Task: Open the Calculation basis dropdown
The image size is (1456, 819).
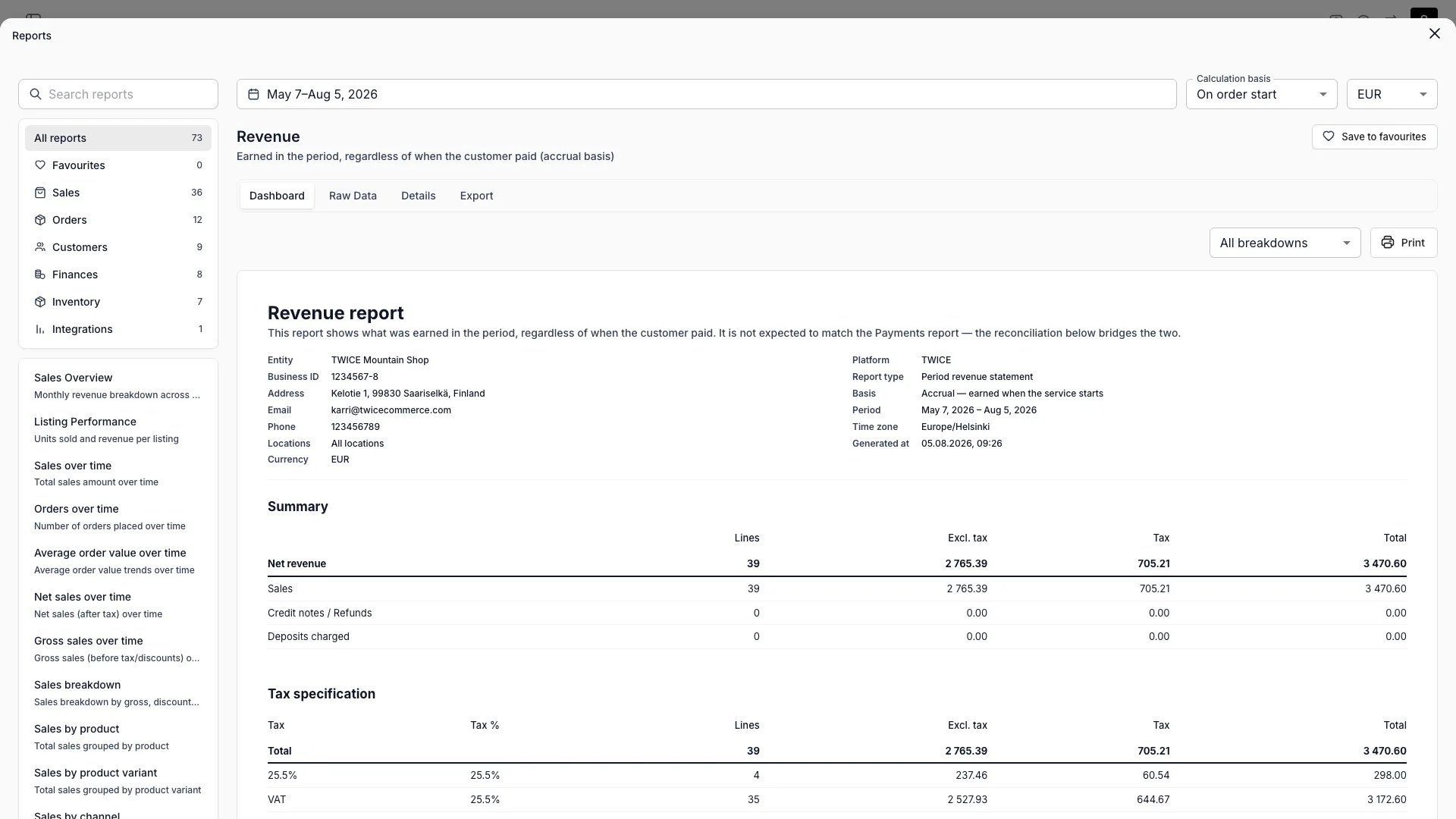Action: 1262,94
